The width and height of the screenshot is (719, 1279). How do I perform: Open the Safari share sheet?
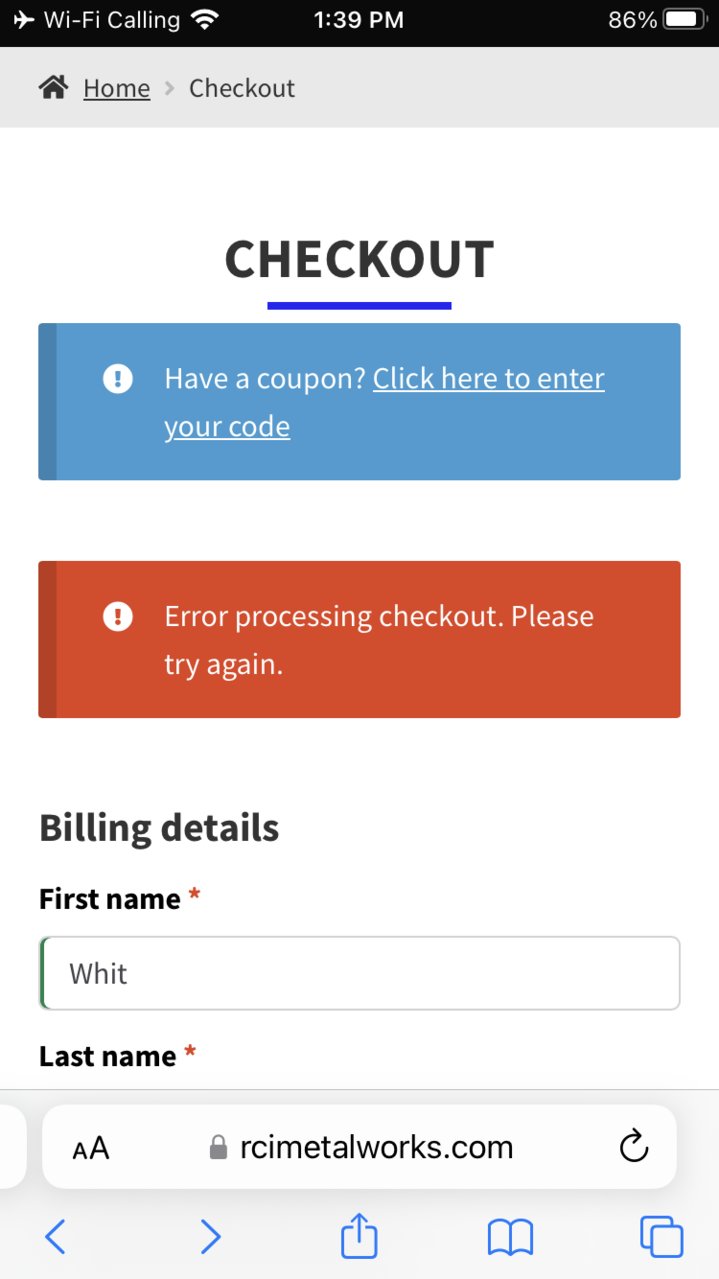pos(359,1235)
